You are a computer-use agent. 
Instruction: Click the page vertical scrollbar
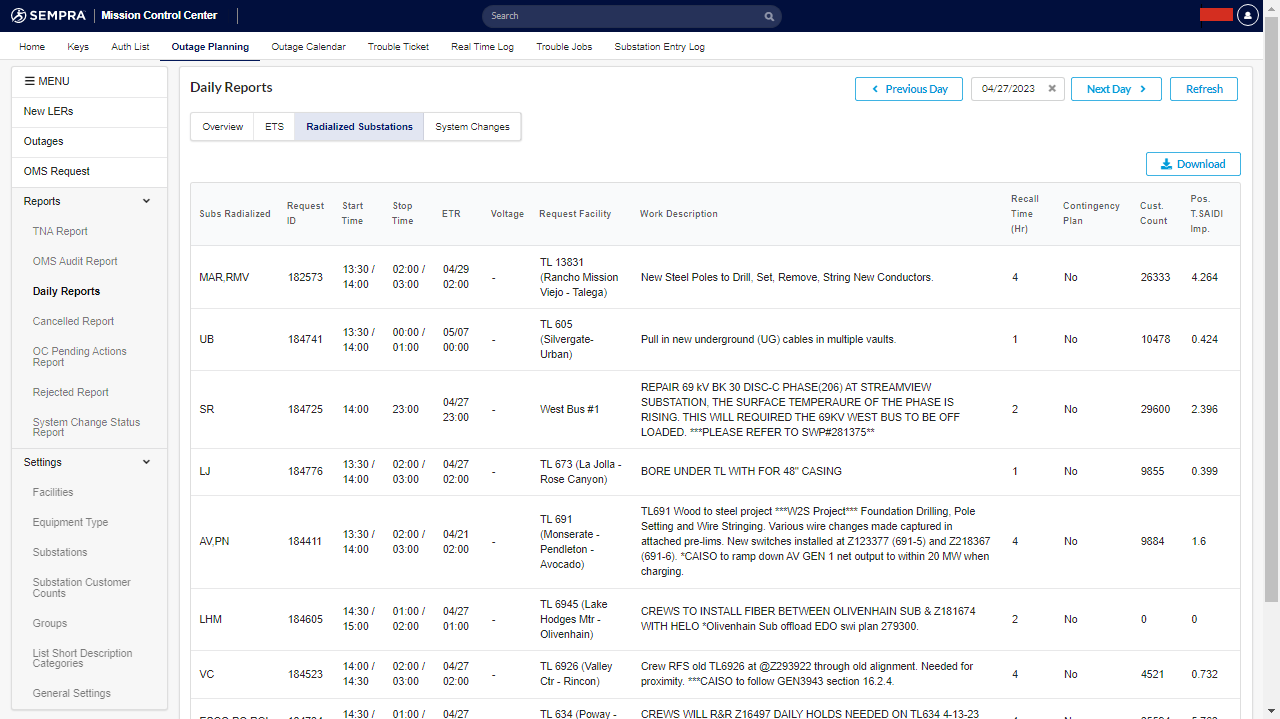1271,300
